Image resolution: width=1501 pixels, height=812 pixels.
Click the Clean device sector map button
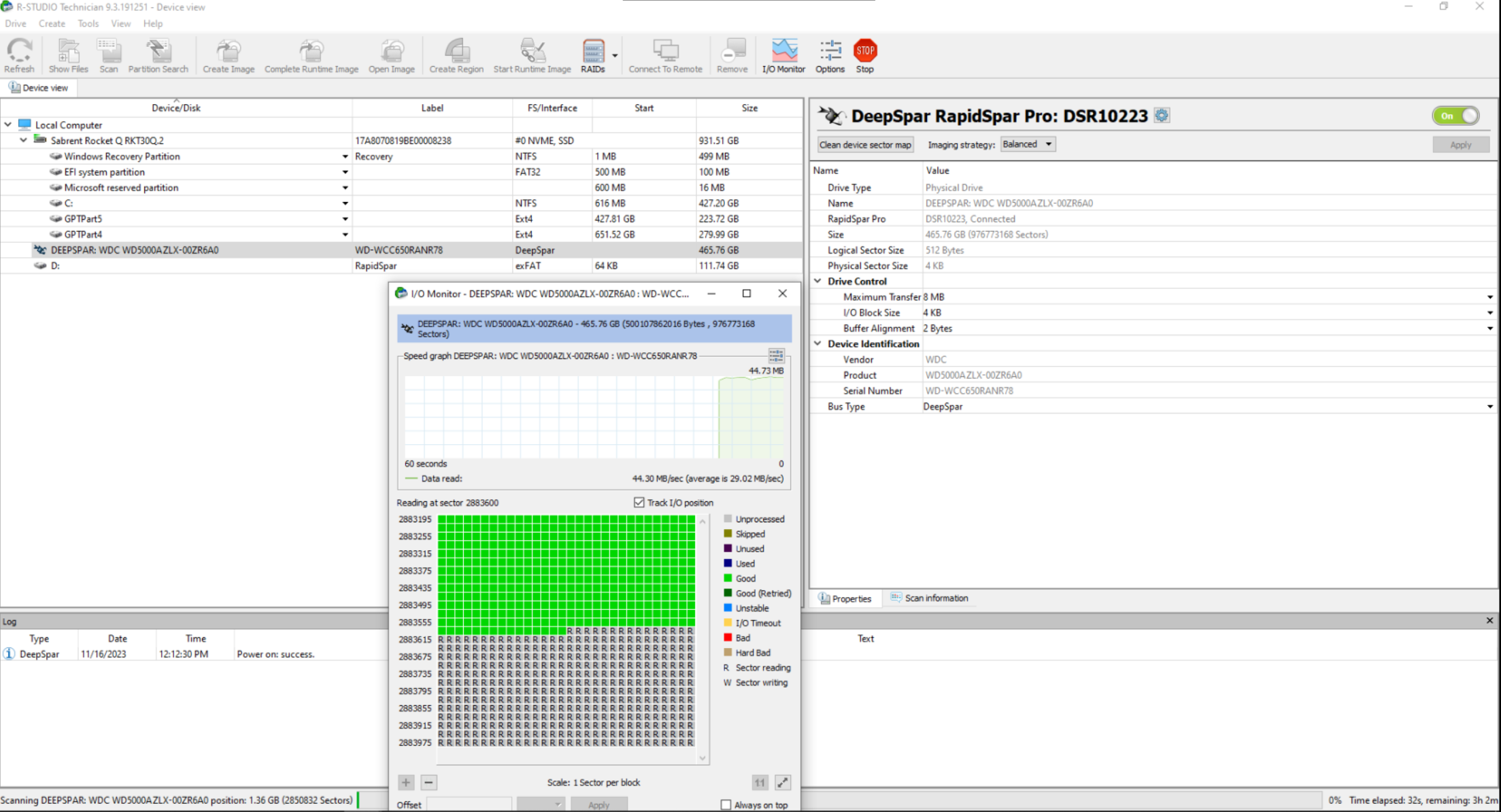(865, 145)
